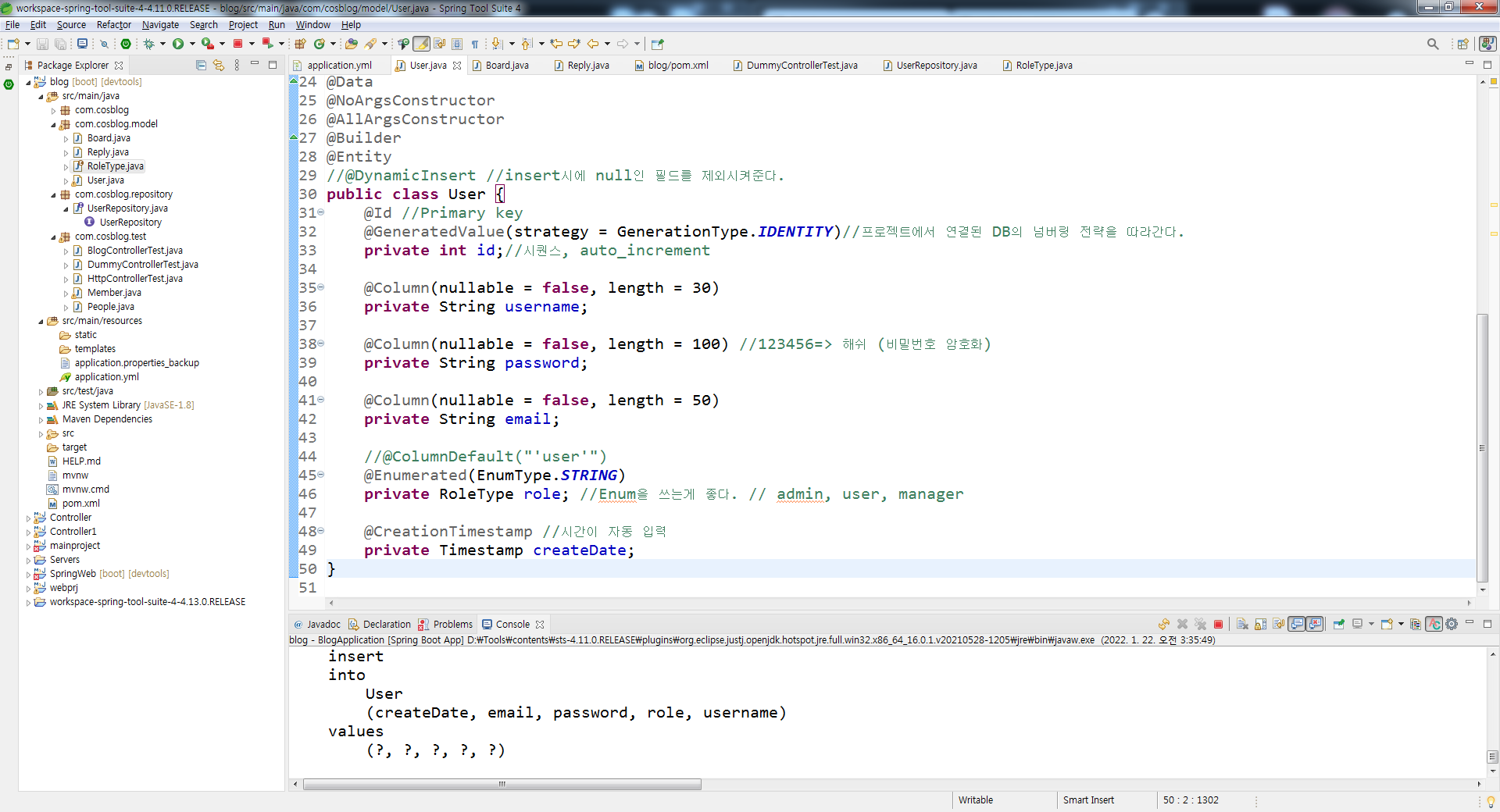The image size is (1500, 812).
Task: Open the Run dropdown arrow in toolbar
Action: click(192, 44)
